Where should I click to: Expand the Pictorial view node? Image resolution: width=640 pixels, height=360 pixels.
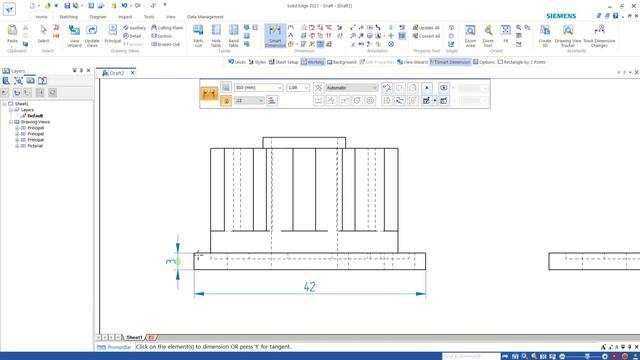[17, 146]
